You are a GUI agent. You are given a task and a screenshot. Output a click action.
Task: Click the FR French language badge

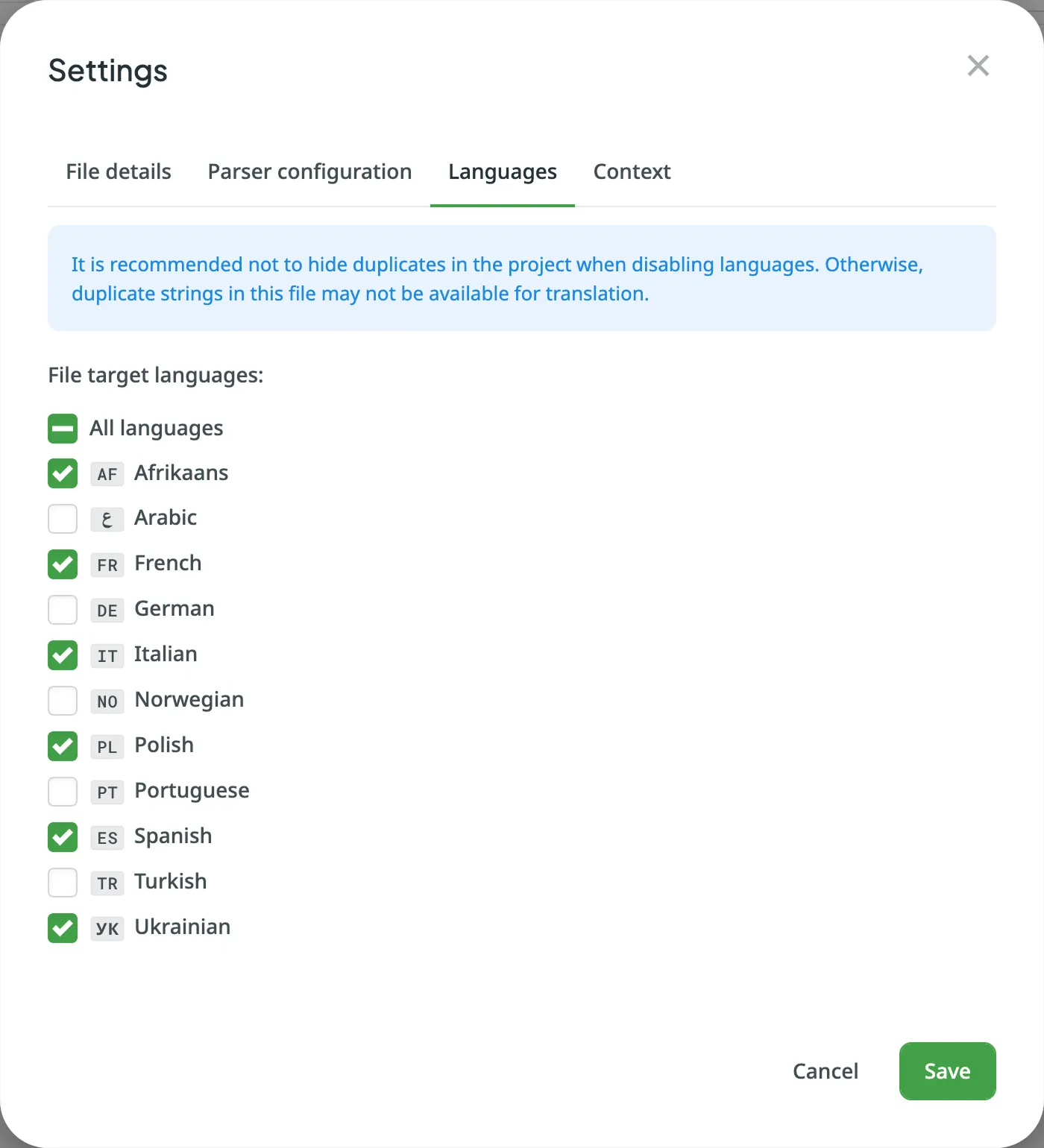click(107, 565)
